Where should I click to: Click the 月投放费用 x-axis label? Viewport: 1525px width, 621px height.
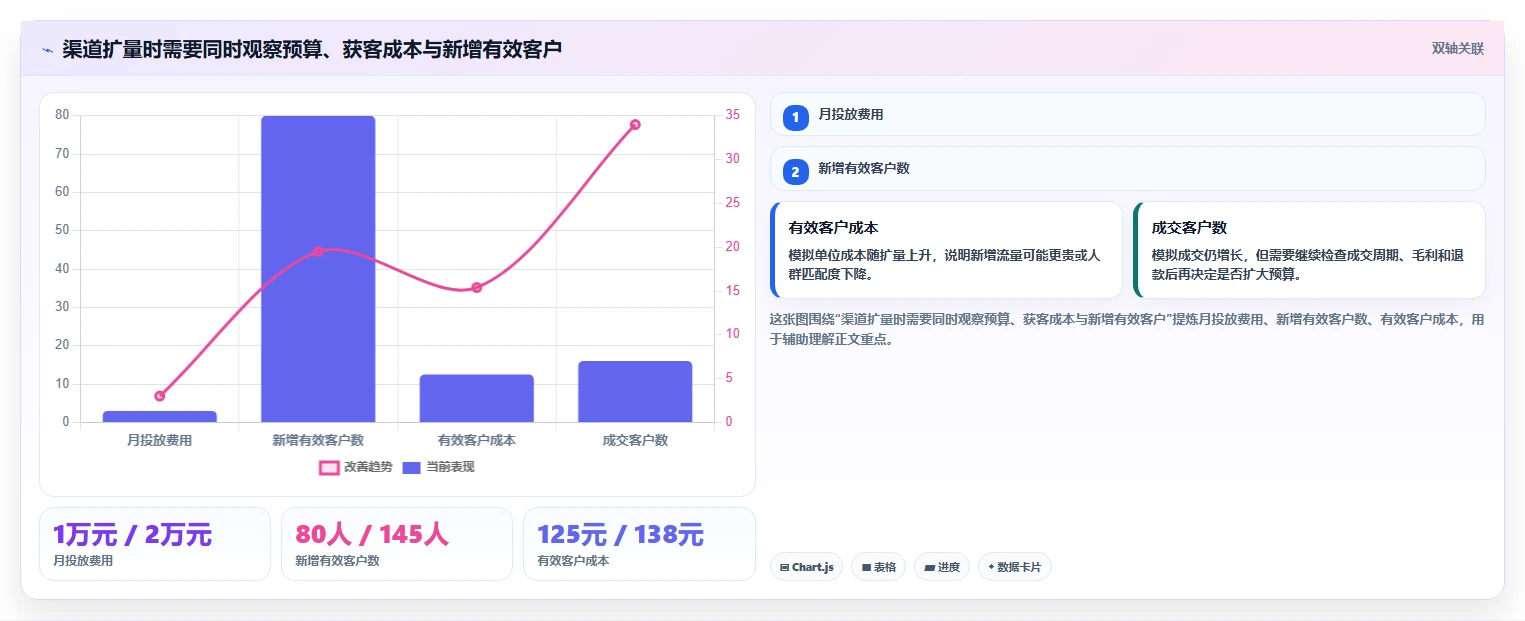[160, 440]
